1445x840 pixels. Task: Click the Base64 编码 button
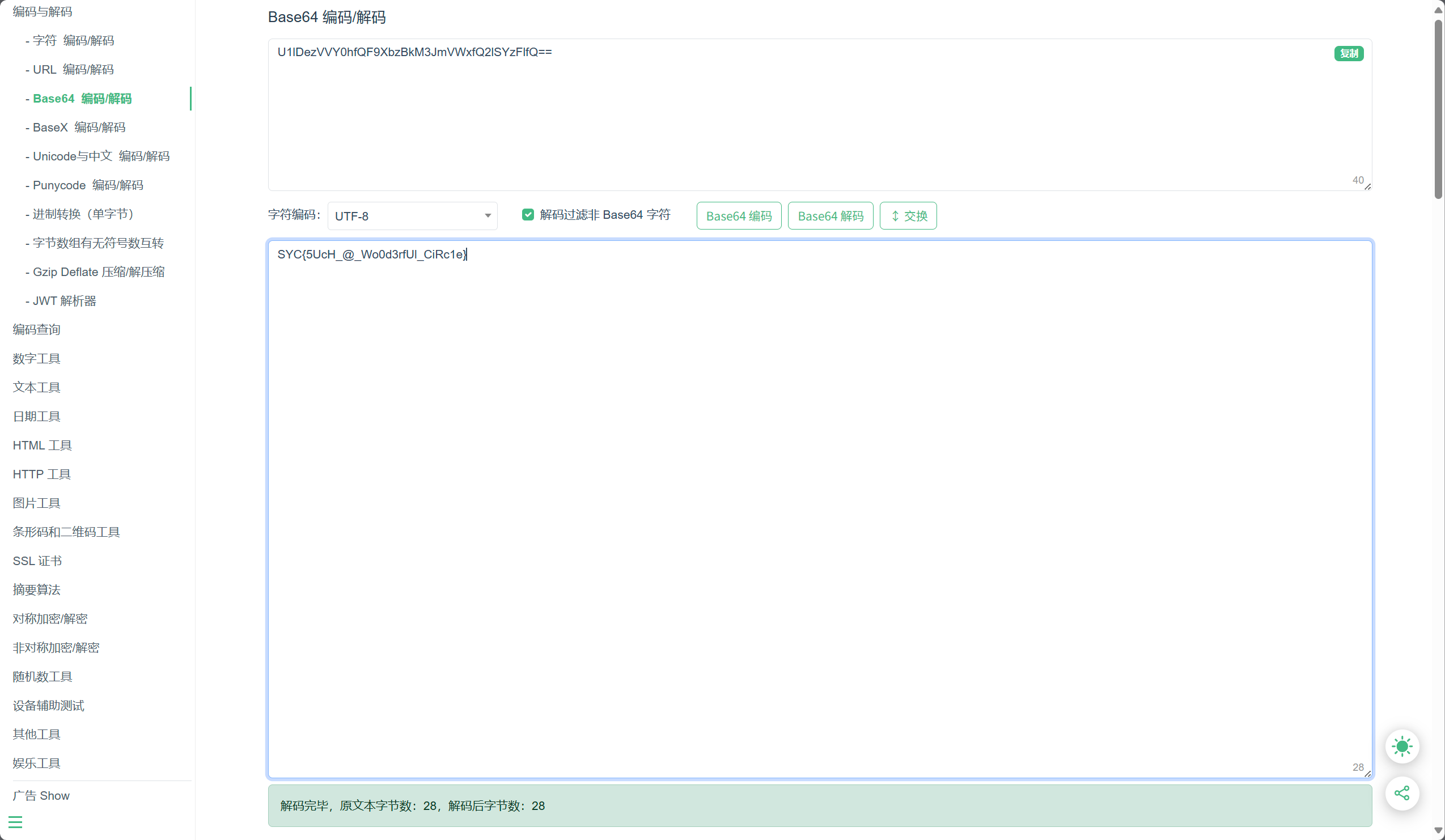tap(739, 215)
